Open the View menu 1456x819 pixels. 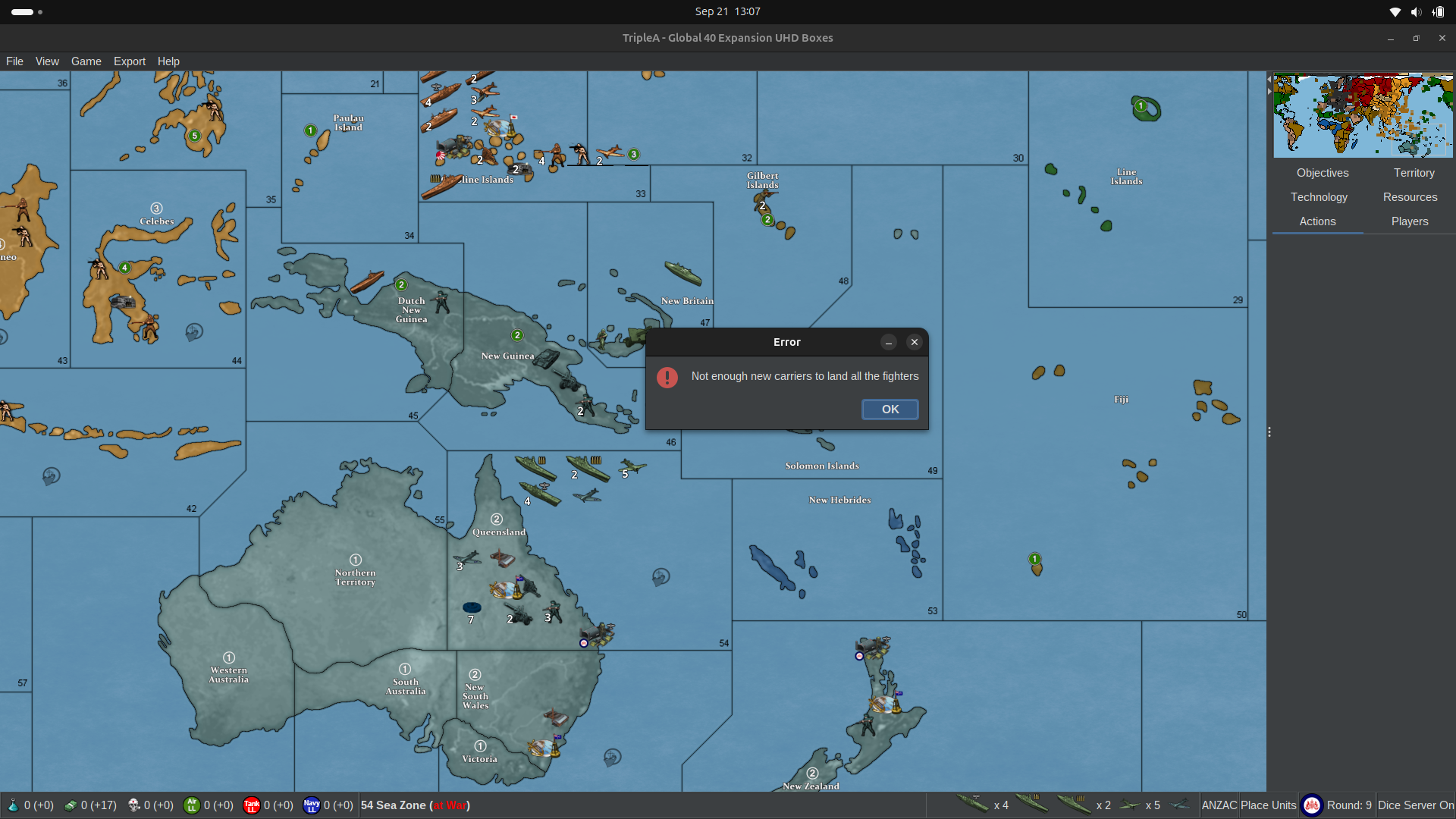point(47,61)
